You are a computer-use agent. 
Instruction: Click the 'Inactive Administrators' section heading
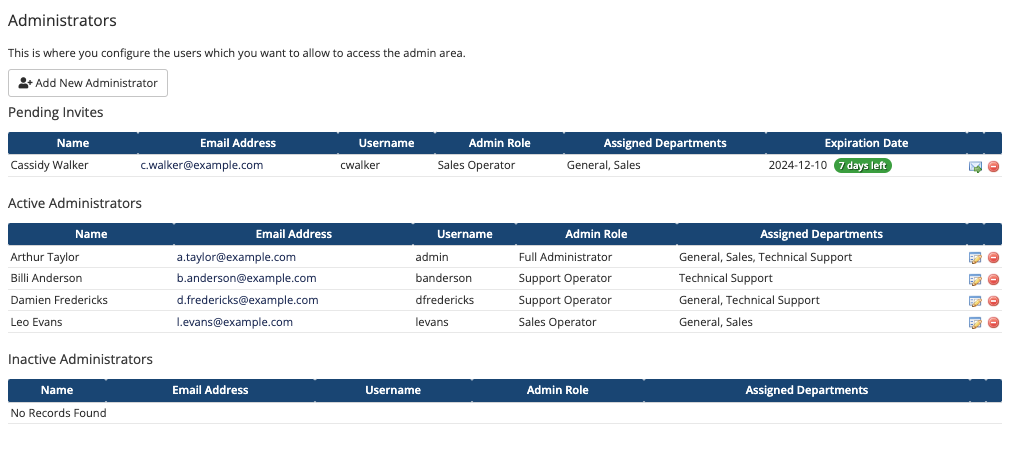click(x=80, y=358)
